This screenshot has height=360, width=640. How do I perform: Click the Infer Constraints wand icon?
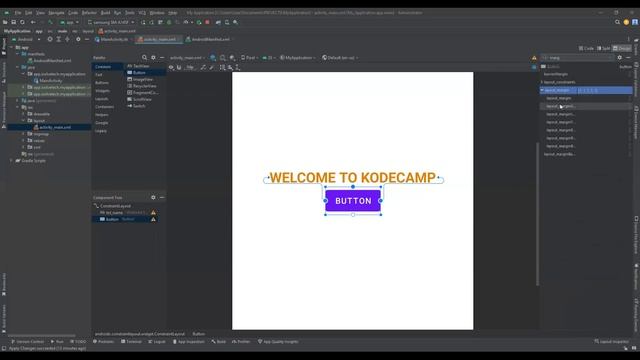(212, 67)
